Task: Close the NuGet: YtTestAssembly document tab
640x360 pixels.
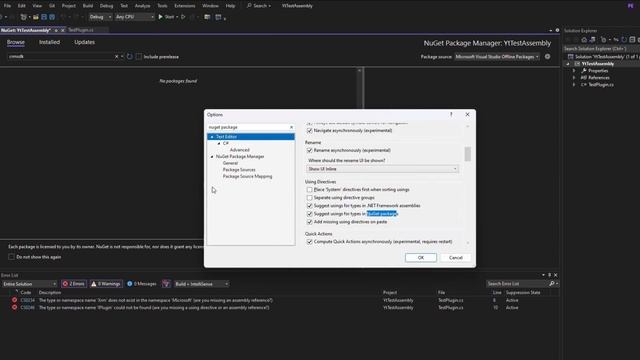Action: pos(62,30)
